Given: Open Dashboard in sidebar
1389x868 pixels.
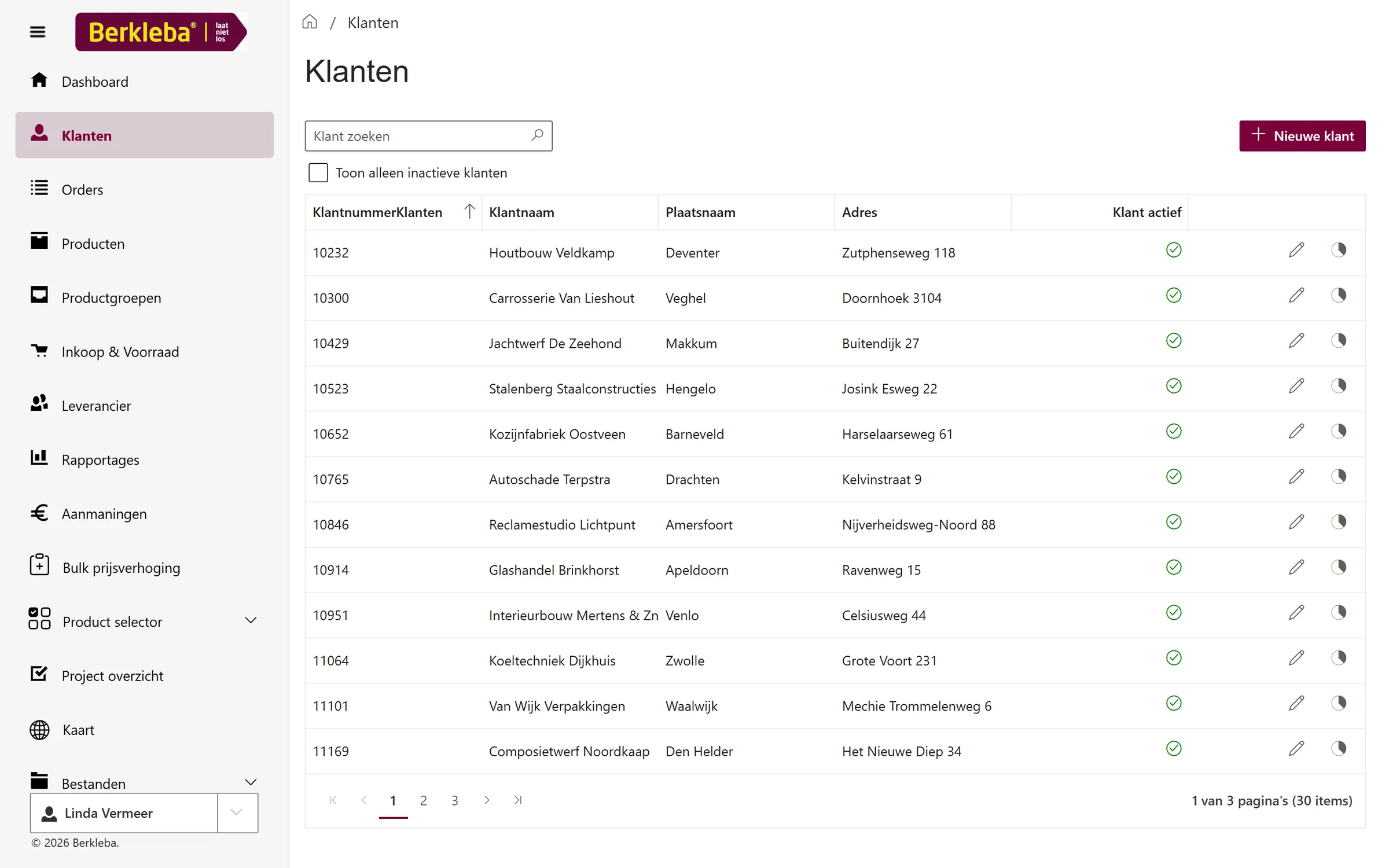Looking at the screenshot, I should click(144, 82).
